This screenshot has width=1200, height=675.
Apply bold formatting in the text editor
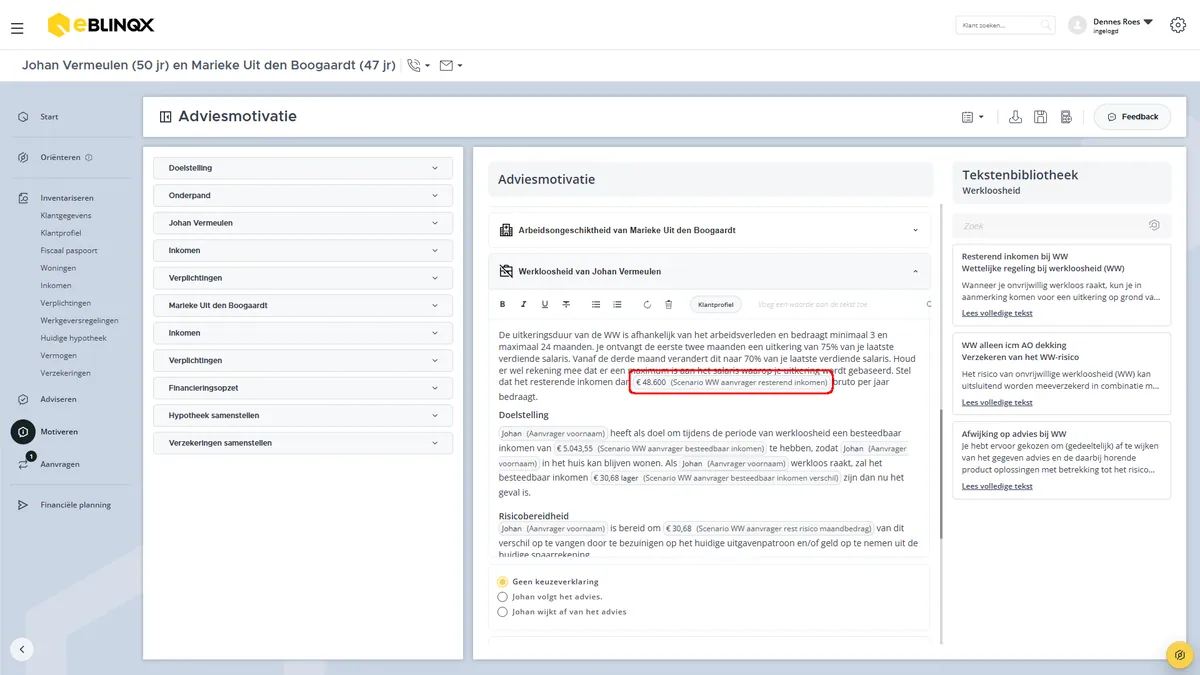(x=502, y=304)
